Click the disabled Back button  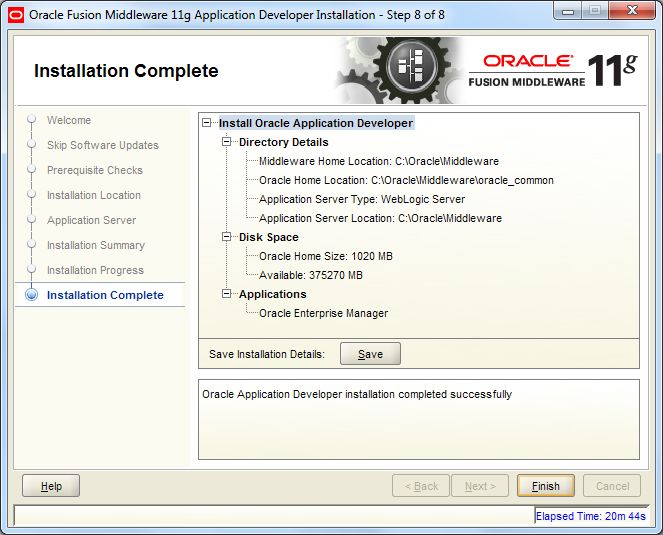point(421,486)
